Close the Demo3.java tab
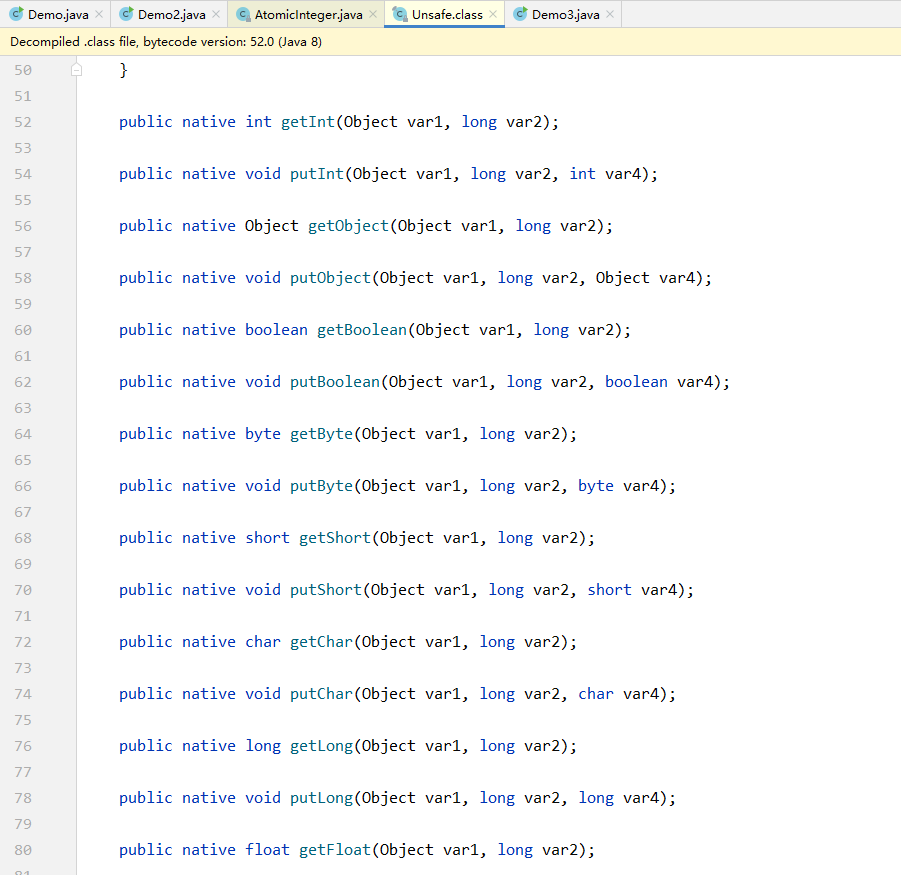This screenshot has height=875, width=901. click(610, 14)
